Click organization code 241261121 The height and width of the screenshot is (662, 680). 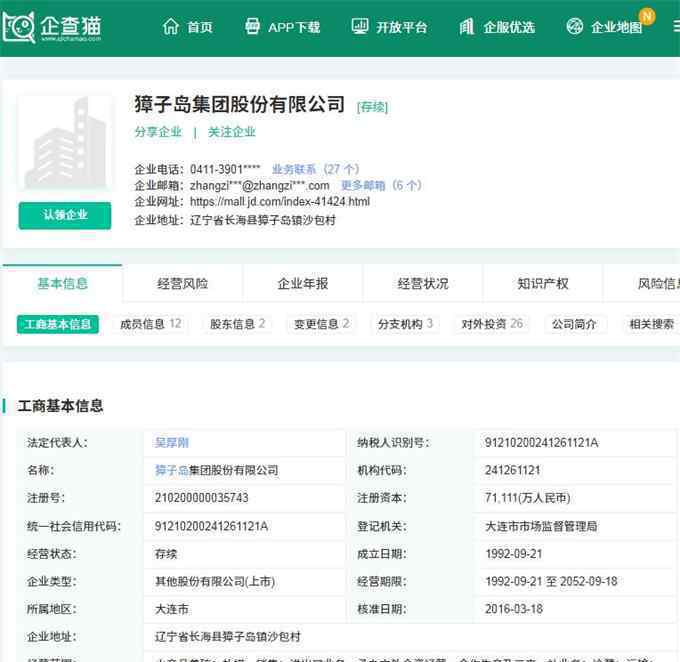coord(512,470)
